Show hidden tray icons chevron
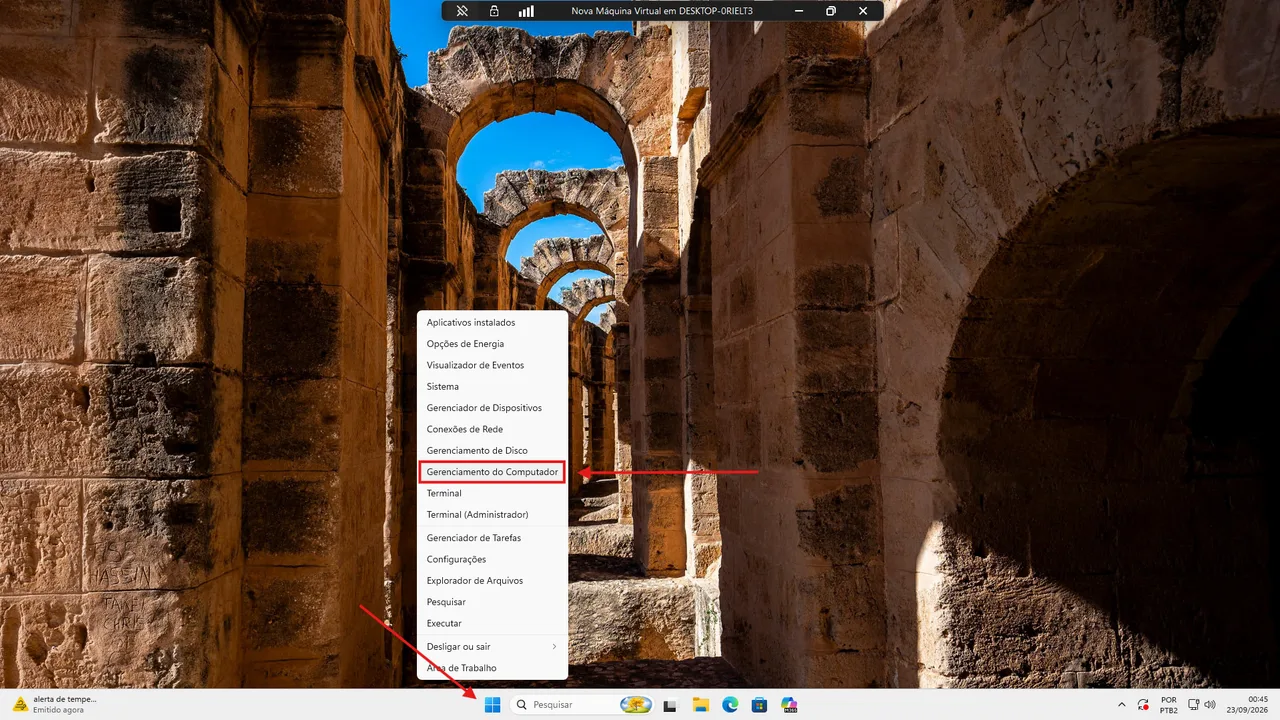The width and height of the screenshot is (1280, 720). click(x=1121, y=705)
